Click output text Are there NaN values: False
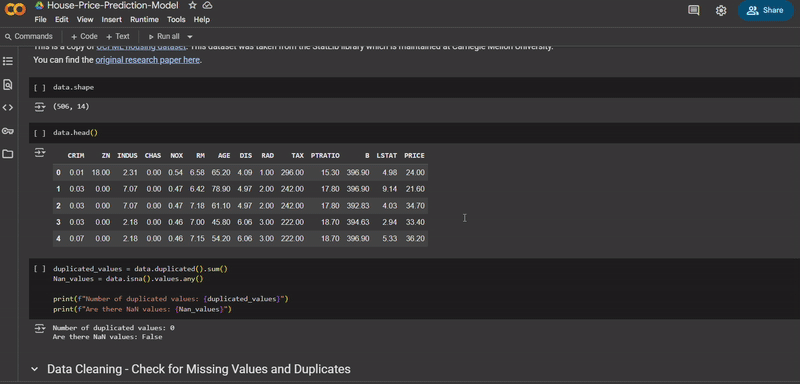Viewport: 800px width, 384px height. click(107, 337)
